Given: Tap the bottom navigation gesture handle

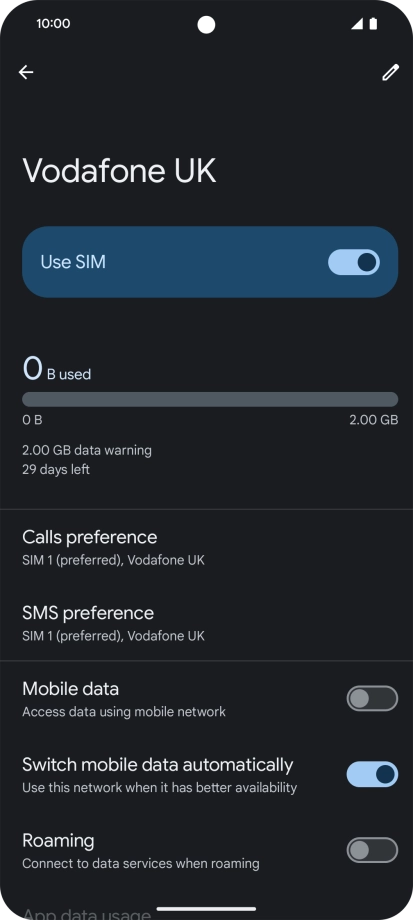Looking at the screenshot, I should pyautogui.click(x=206, y=909).
